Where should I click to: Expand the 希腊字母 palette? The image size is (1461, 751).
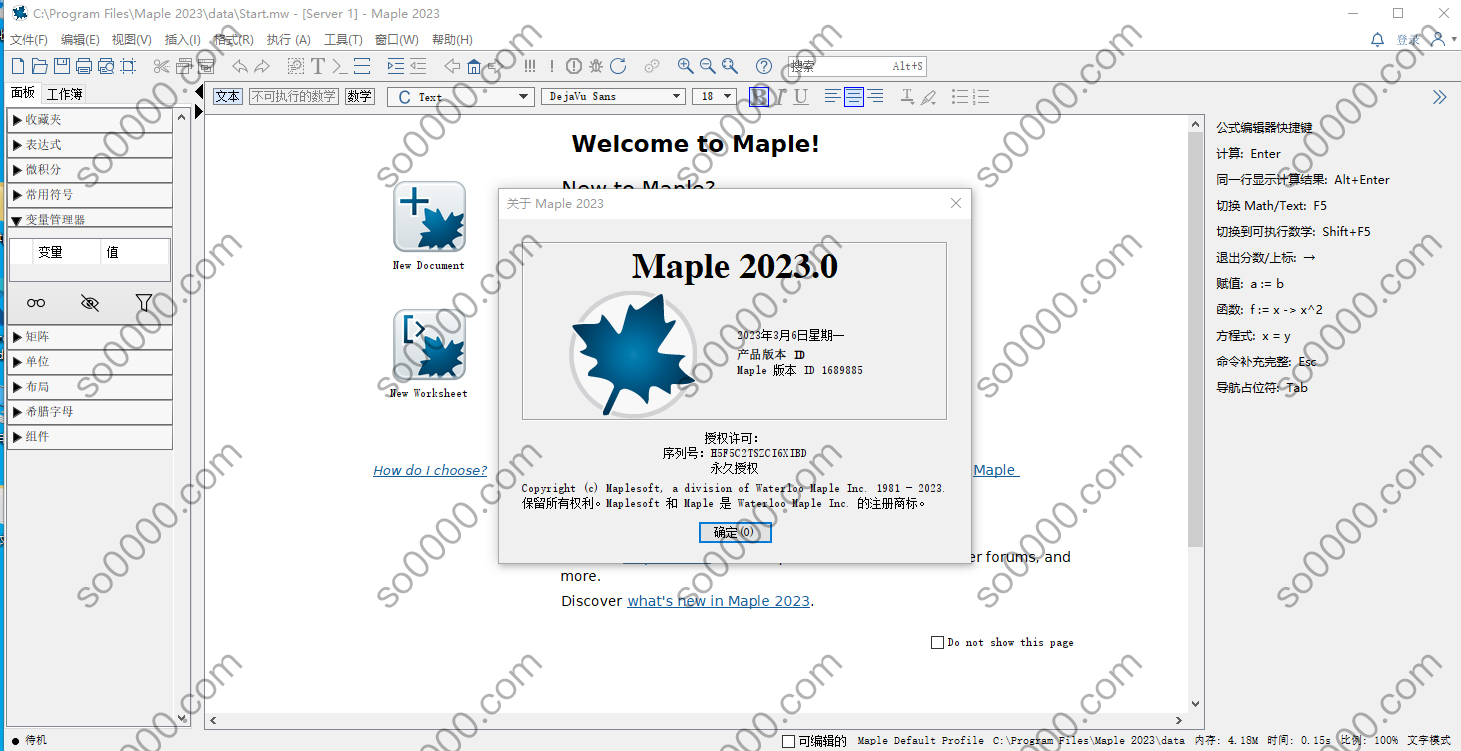[90, 411]
